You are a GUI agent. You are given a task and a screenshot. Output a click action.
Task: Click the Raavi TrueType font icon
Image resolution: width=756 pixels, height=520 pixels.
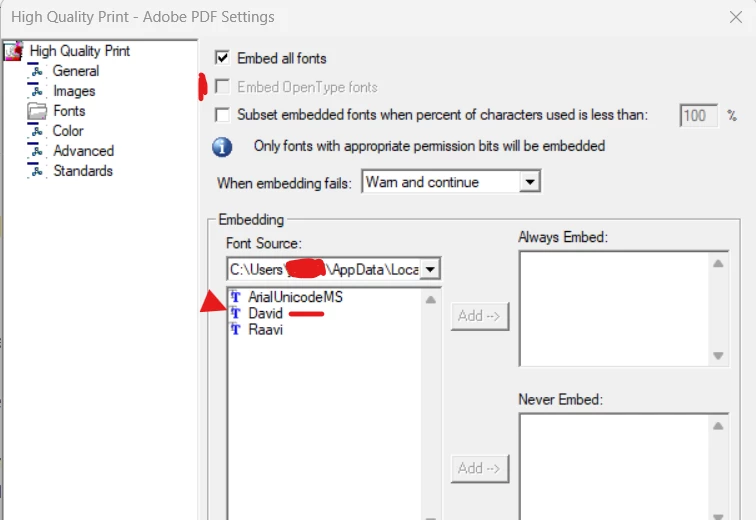click(235, 330)
